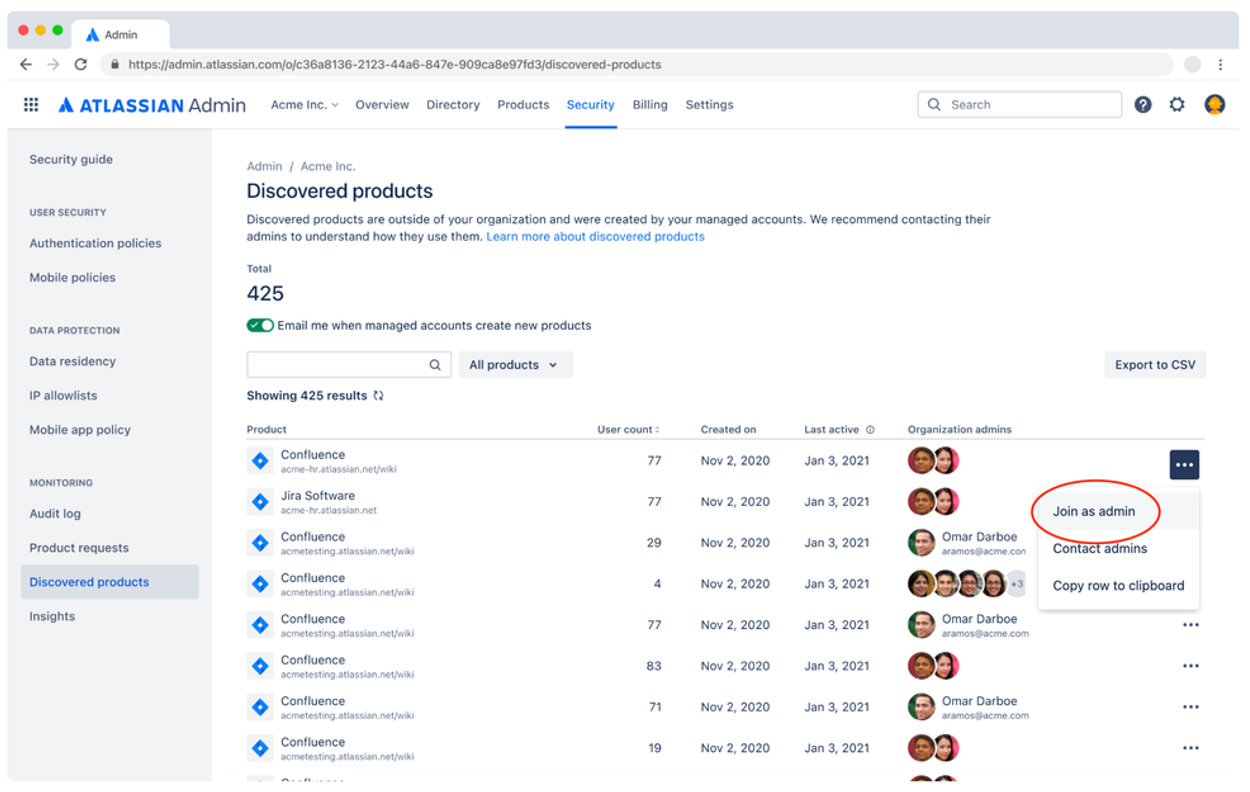The width and height of the screenshot is (1250, 792).
Task: Go to the Products tab
Action: pos(523,105)
